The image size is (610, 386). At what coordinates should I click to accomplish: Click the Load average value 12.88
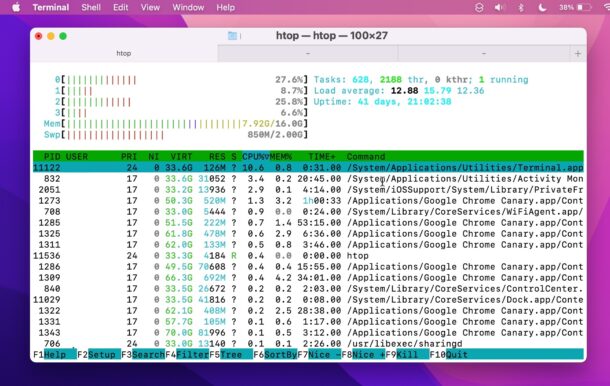click(x=404, y=91)
